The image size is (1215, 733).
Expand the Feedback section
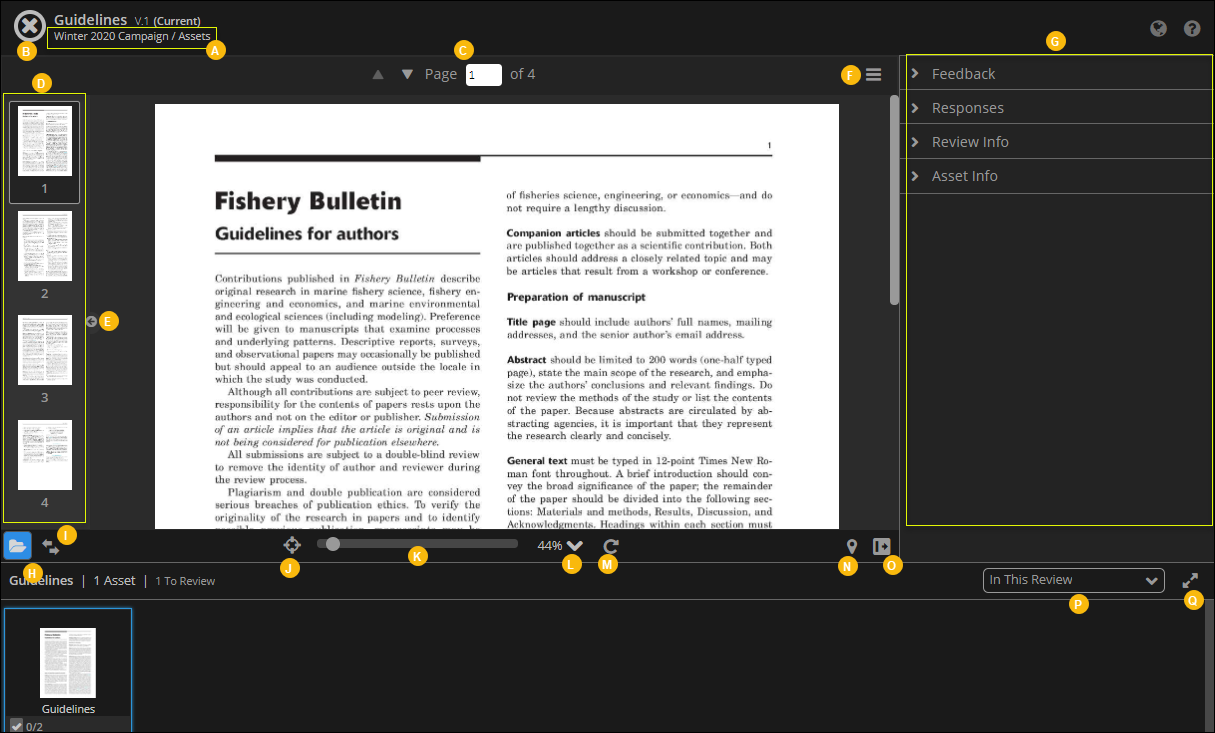coord(963,74)
